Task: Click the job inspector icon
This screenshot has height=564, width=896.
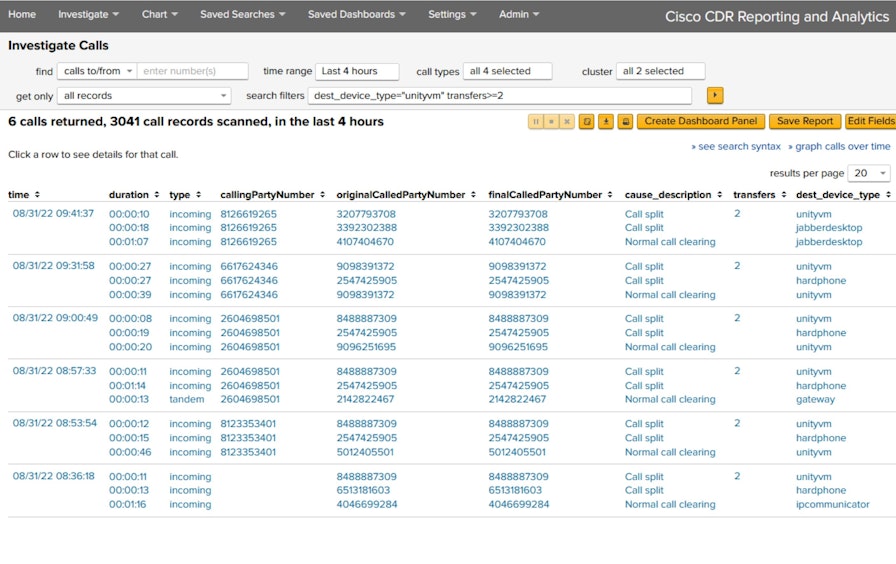Action: tap(587, 121)
